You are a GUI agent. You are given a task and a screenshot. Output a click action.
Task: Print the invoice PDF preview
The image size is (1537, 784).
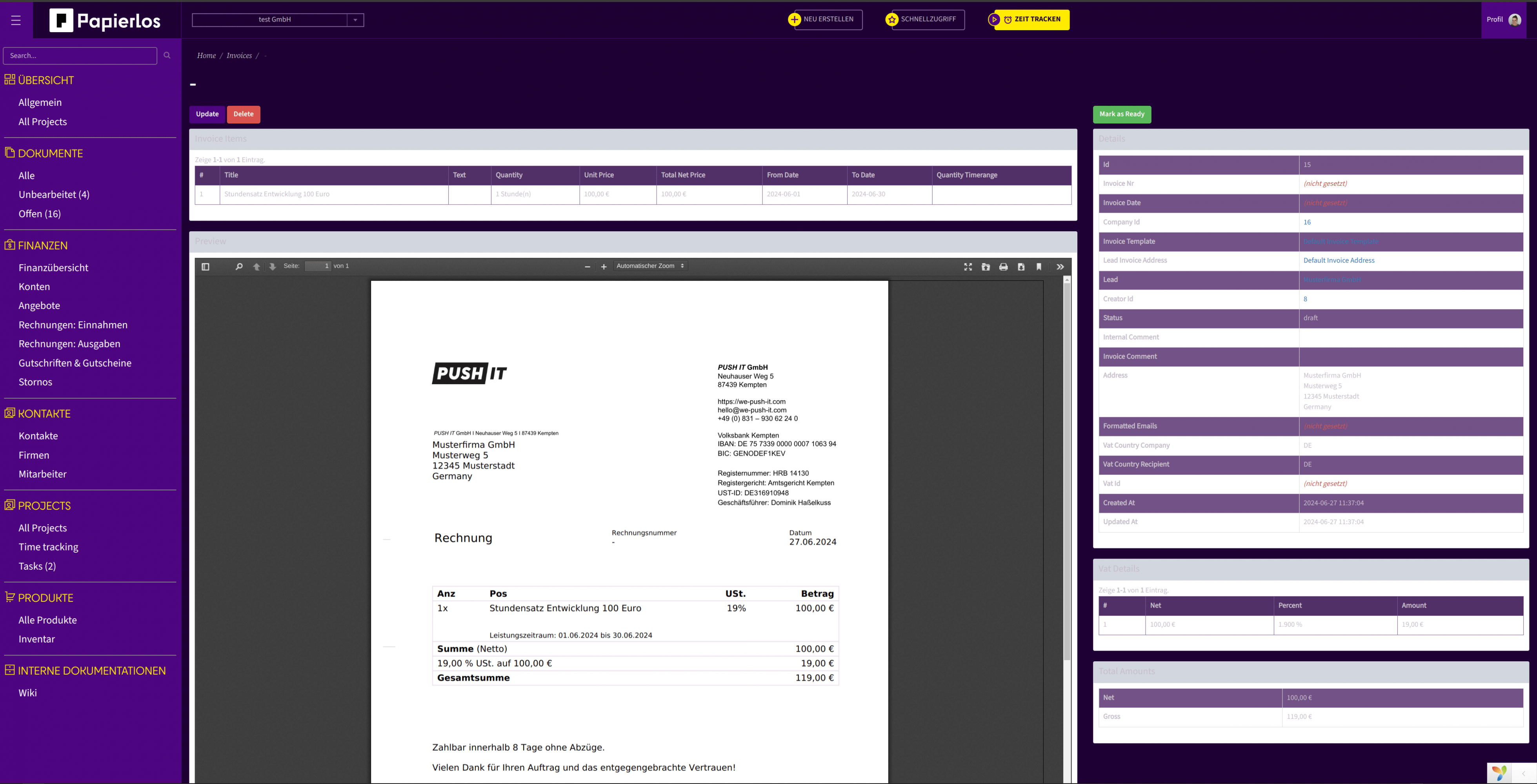[x=1004, y=267]
